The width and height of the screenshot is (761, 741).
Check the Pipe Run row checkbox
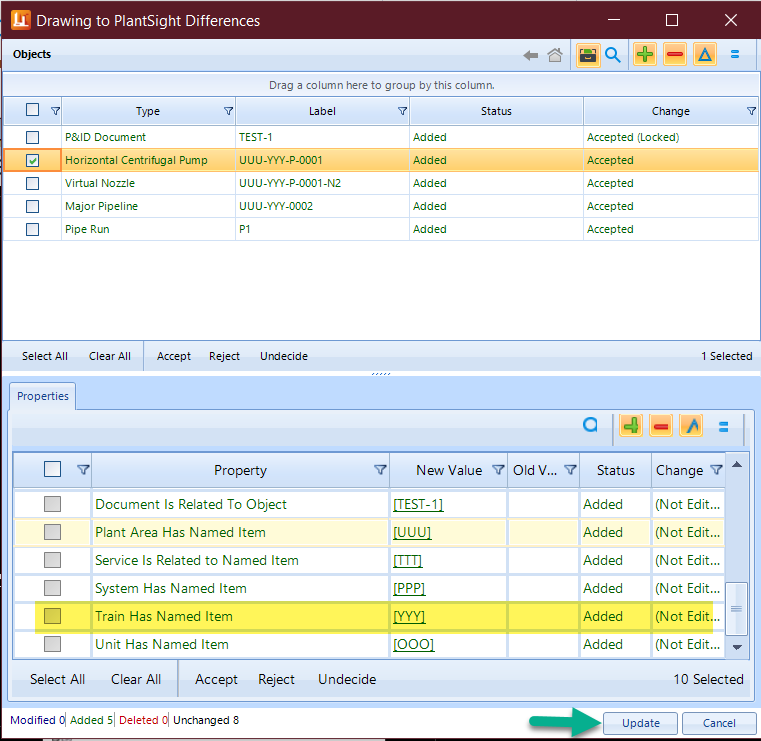coord(33,229)
